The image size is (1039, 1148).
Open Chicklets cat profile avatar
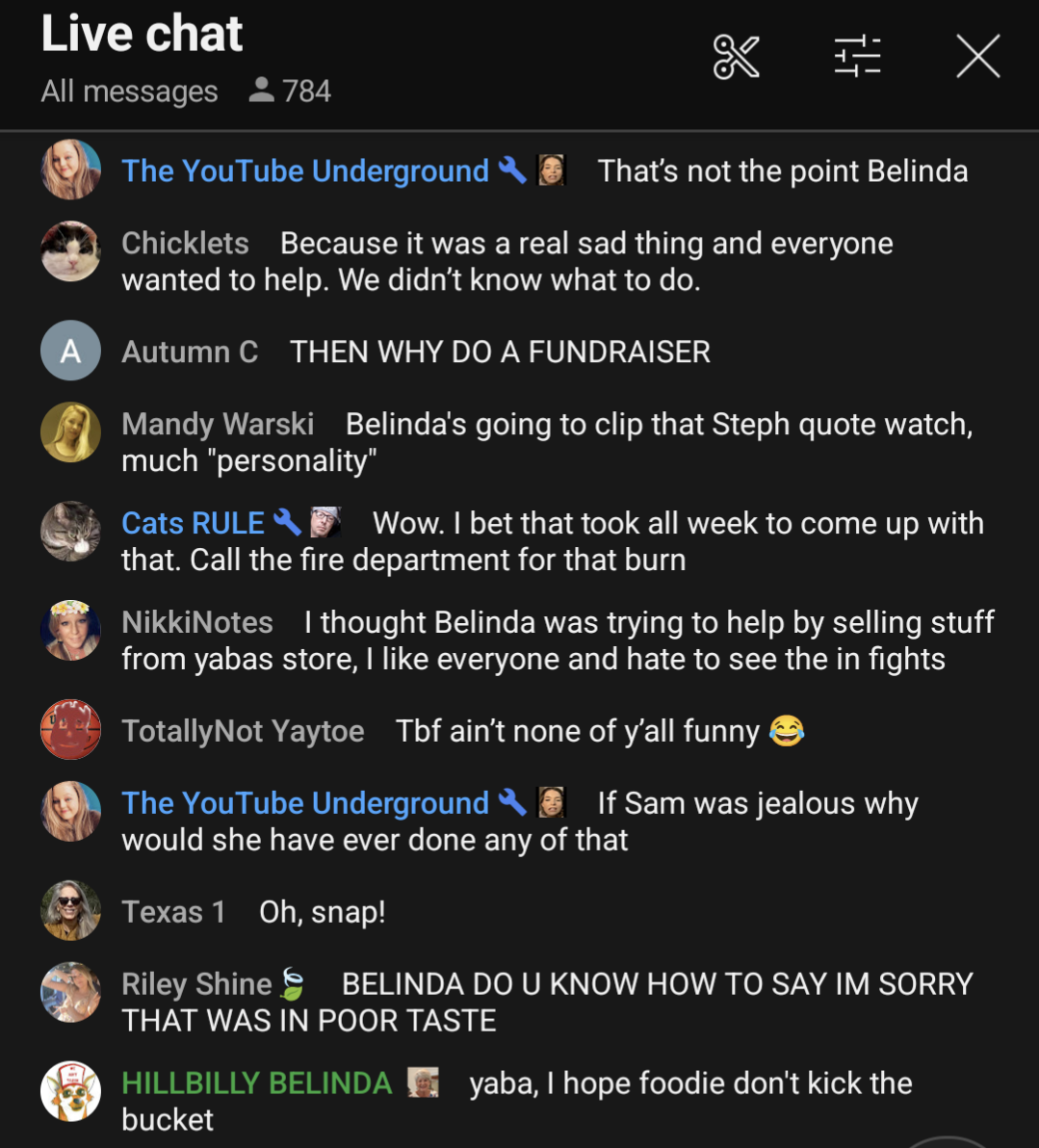coord(70,251)
